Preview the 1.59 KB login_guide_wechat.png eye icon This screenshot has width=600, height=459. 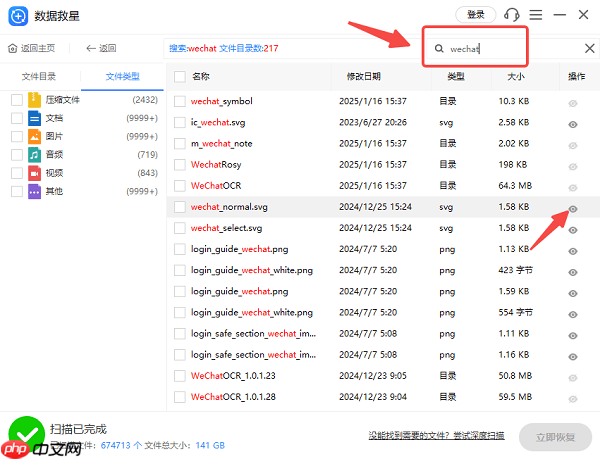click(x=573, y=294)
